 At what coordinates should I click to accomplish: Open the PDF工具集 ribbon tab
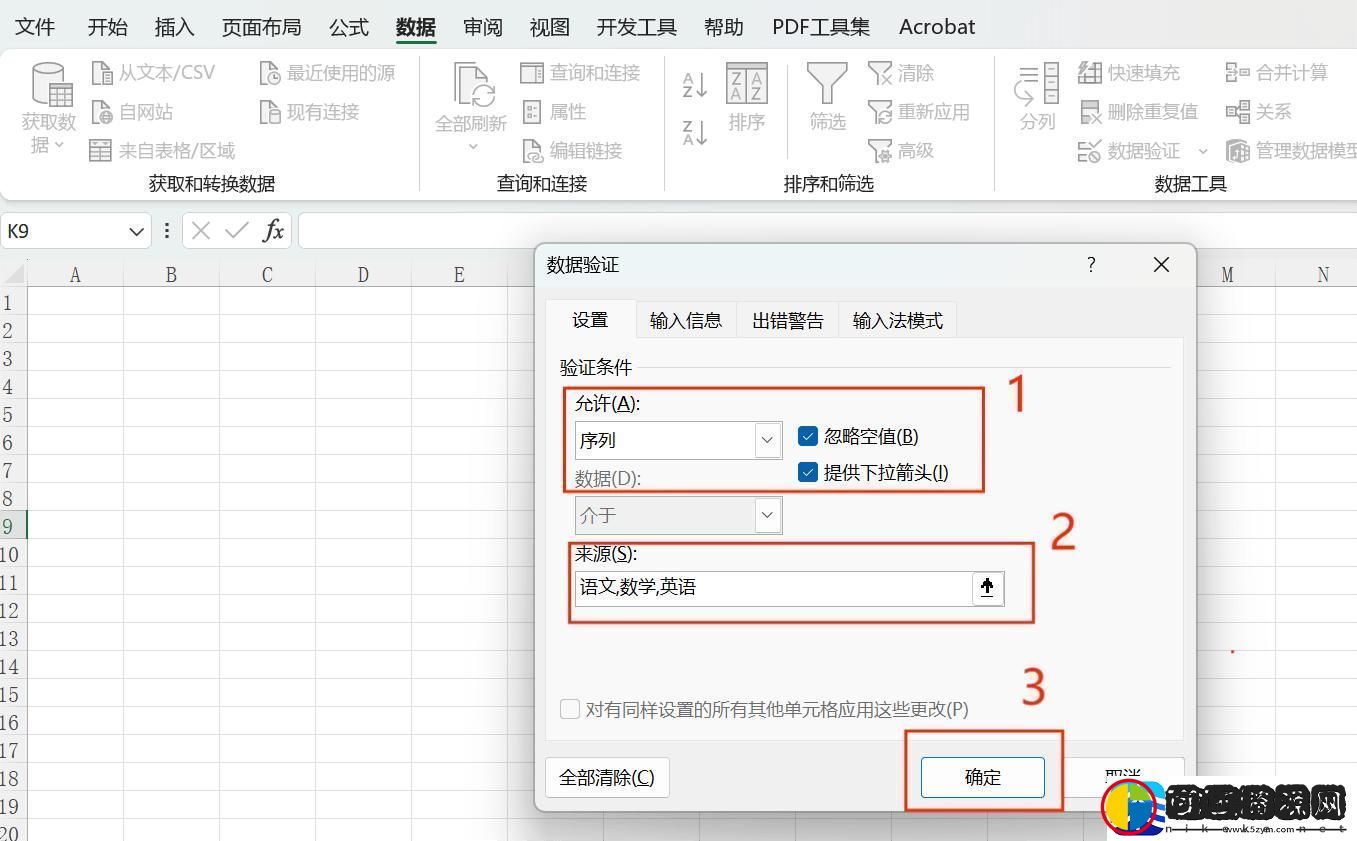tap(821, 27)
